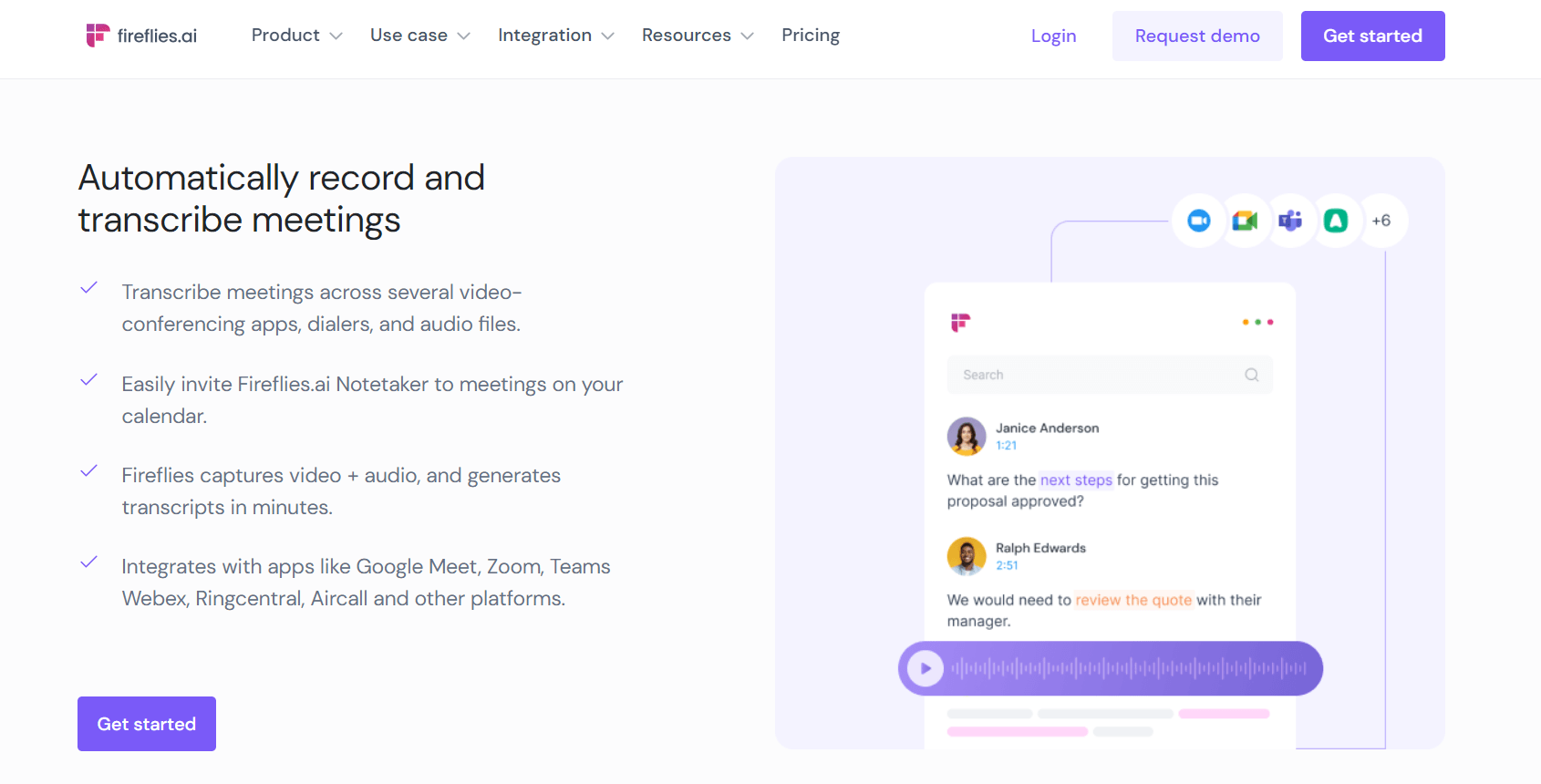1541x784 pixels.
Task: Click the Microsoft Teams icon
Action: (x=1290, y=221)
